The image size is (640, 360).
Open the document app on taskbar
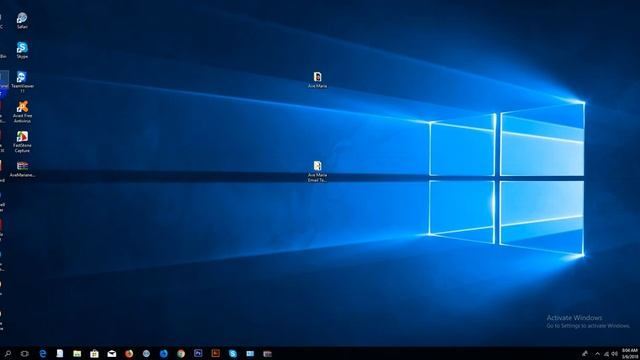tap(60, 353)
